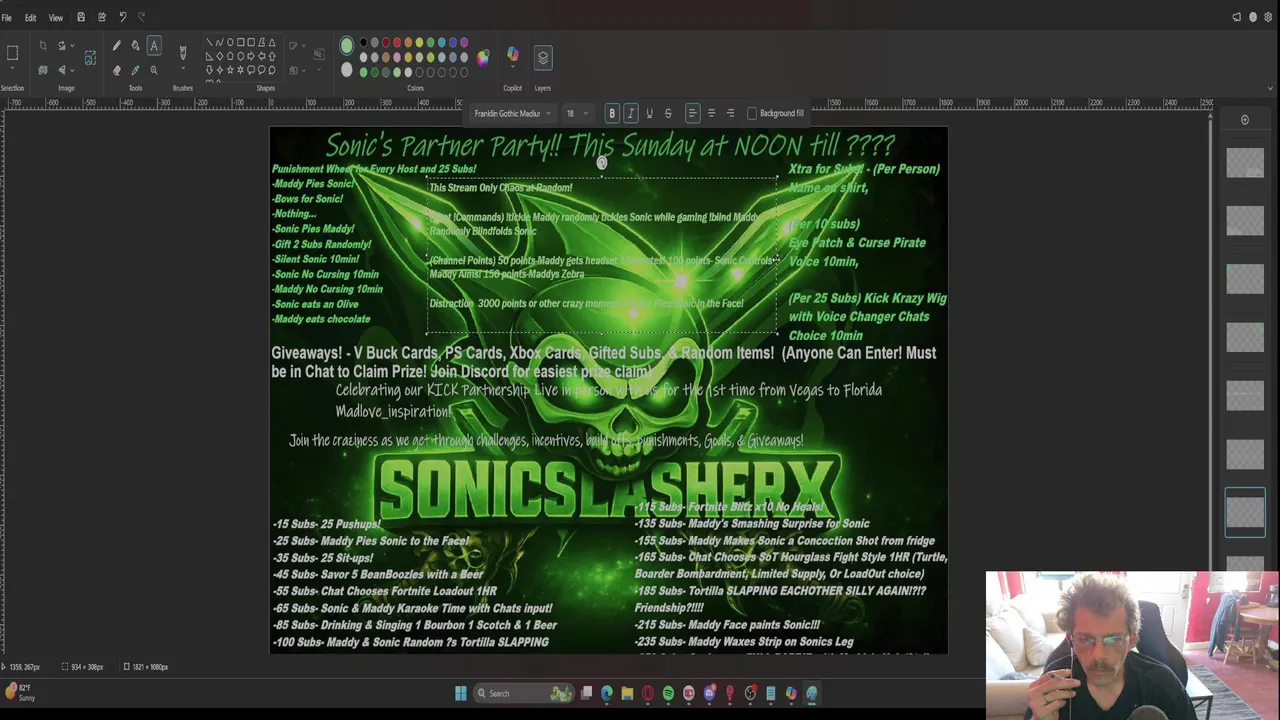Image resolution: width=1280 pixels, height=720 pixels.
Task: Pick the purple color swatch
Action: coord(464,42)
